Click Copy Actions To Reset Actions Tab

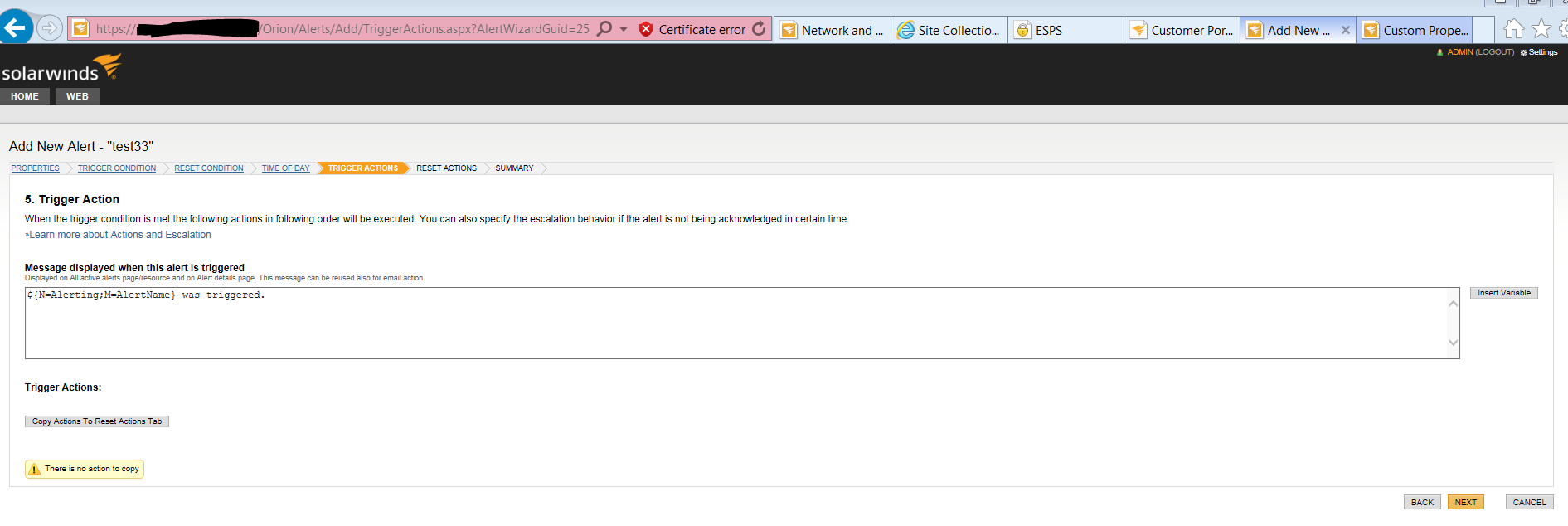97,421
